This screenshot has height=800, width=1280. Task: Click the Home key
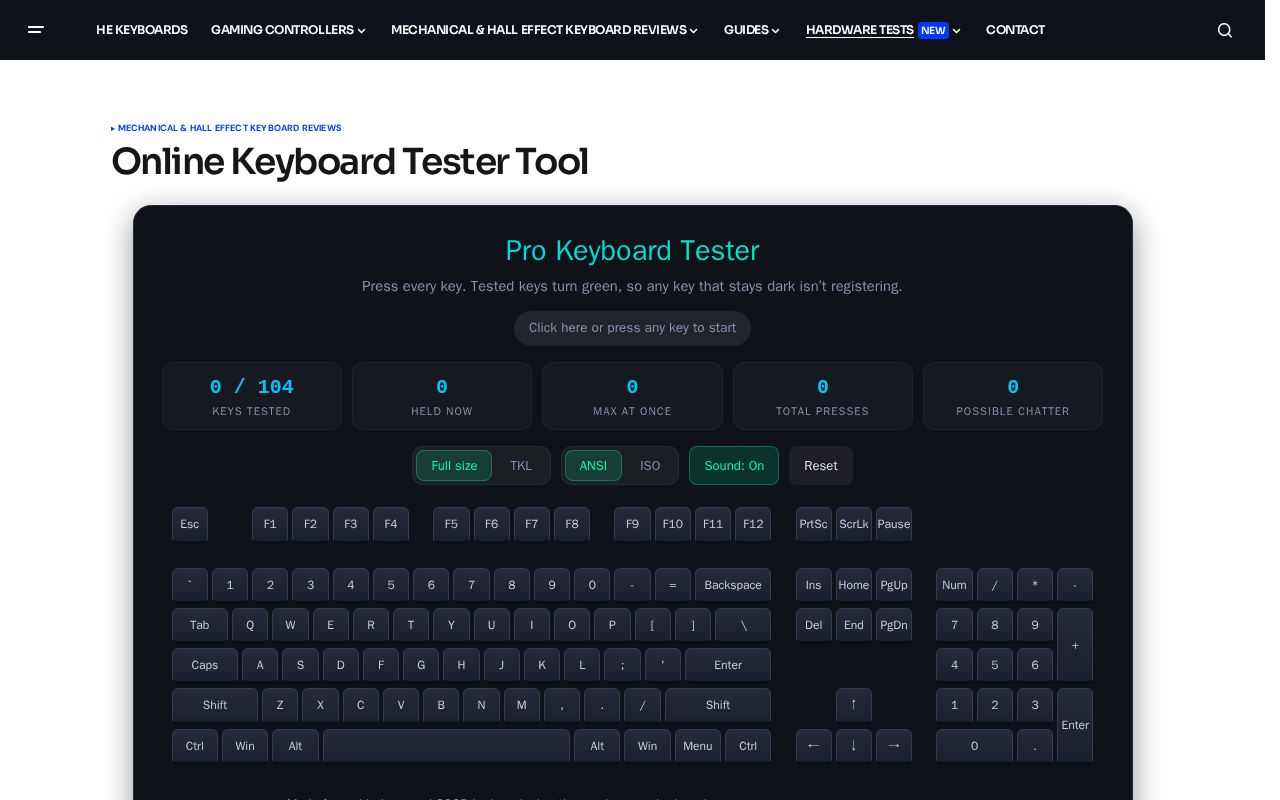[854, 585]
